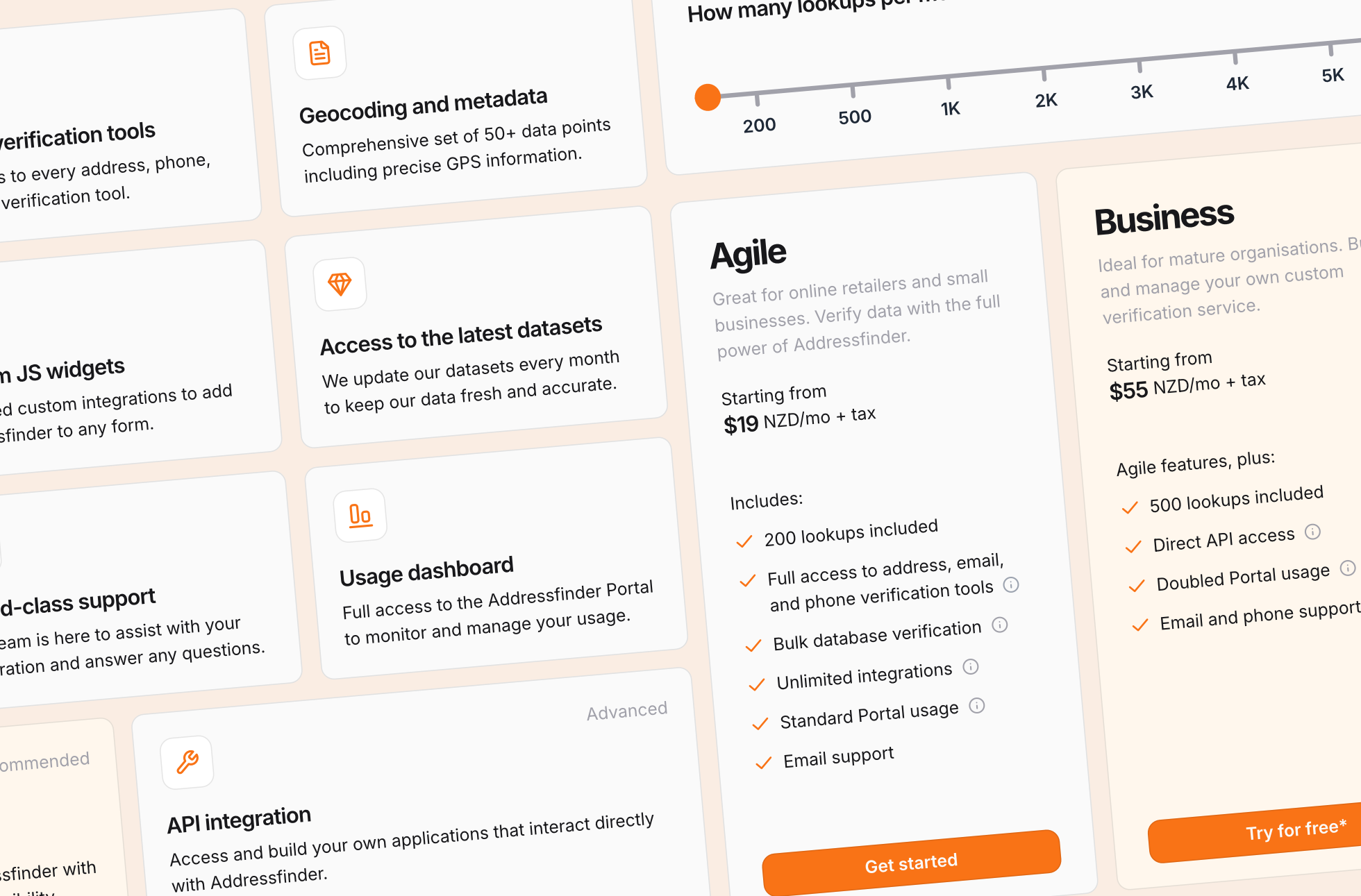Viewport: 1361px width, 896px height.
Task: Click the Advanced badge above API integration
Action: click(x=626, y=710)
